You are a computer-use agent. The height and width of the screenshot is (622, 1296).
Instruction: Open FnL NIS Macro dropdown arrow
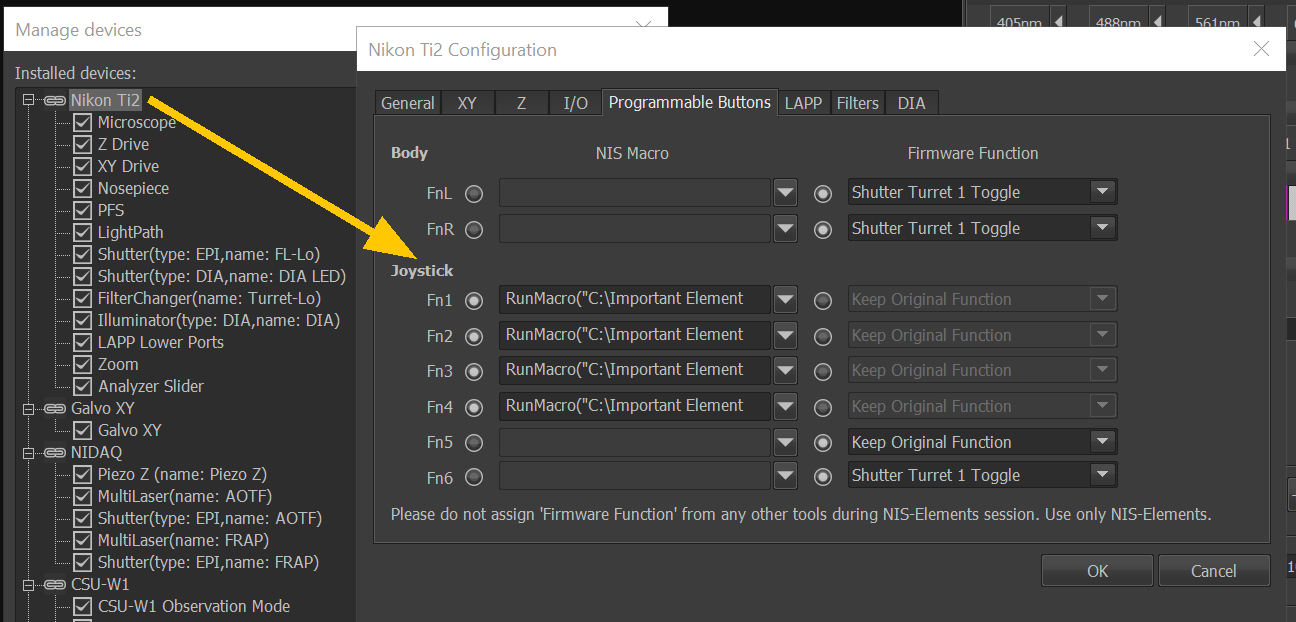(x=785, y=193)
